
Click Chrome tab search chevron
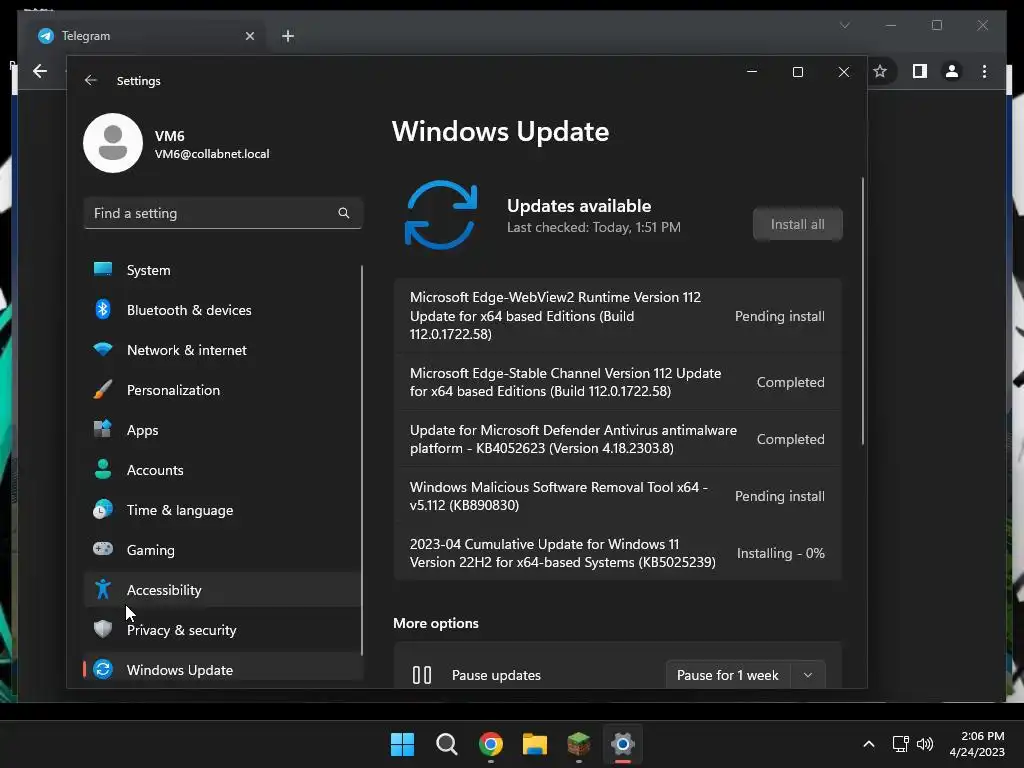click(x=844, y=25)
